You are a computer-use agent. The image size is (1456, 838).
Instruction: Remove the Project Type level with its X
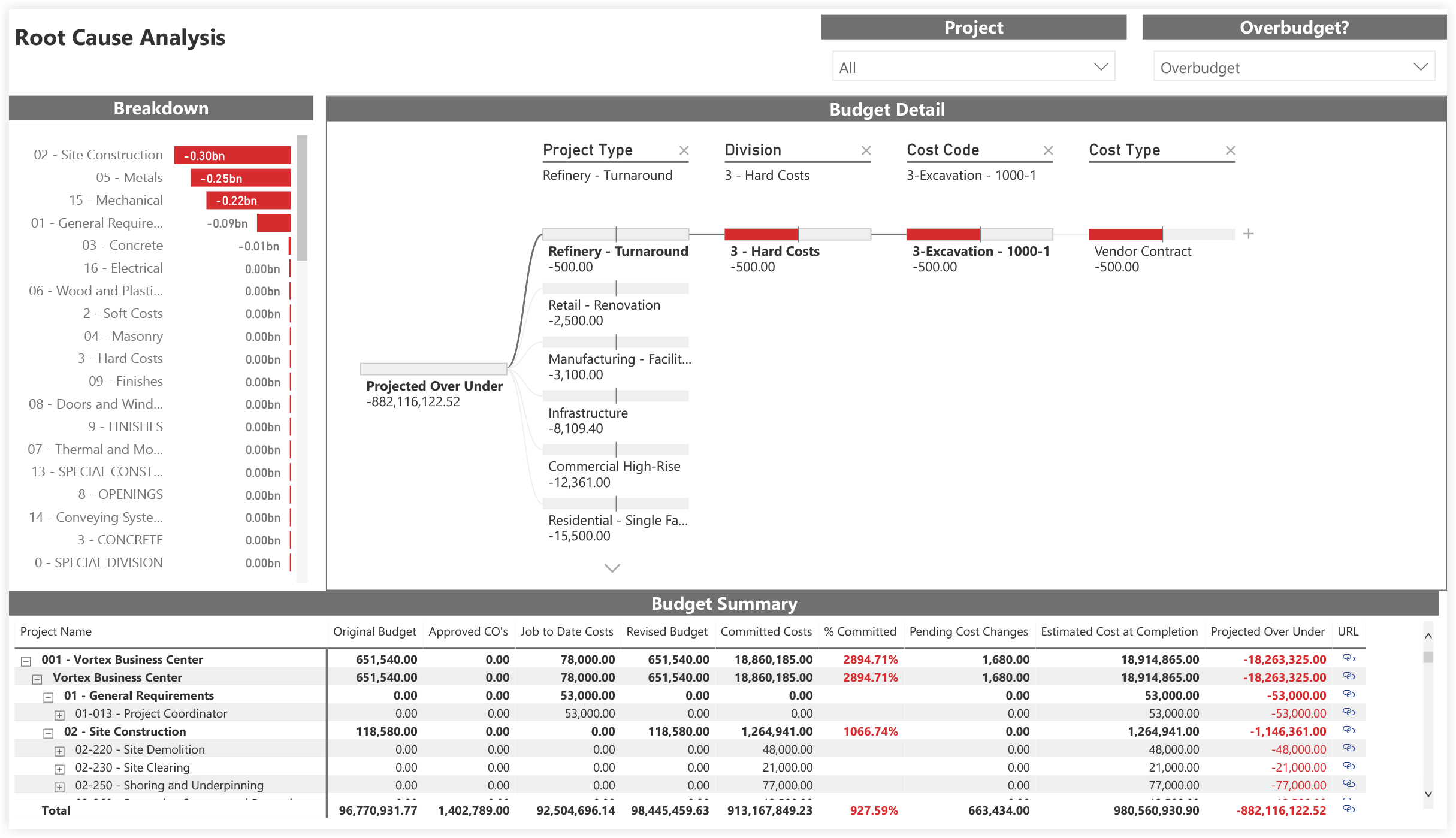click(x=684, y=150)
